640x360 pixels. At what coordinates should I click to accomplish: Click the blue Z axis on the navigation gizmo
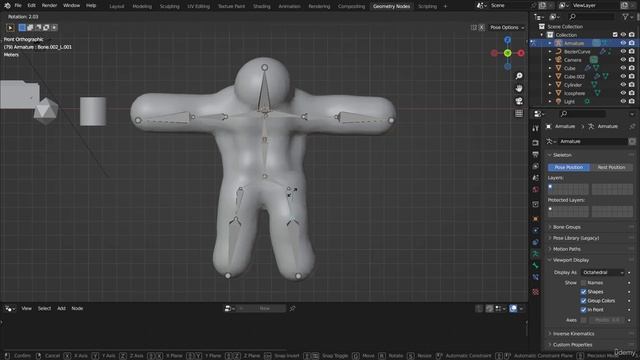507,40
